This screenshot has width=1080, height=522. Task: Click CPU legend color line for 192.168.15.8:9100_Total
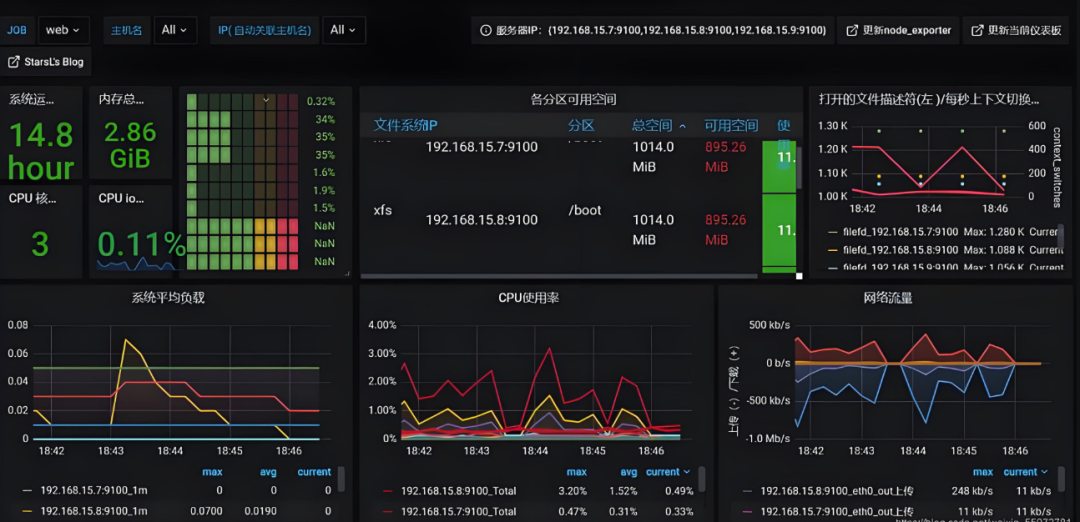pyautogui.click(x=388, y=491)
